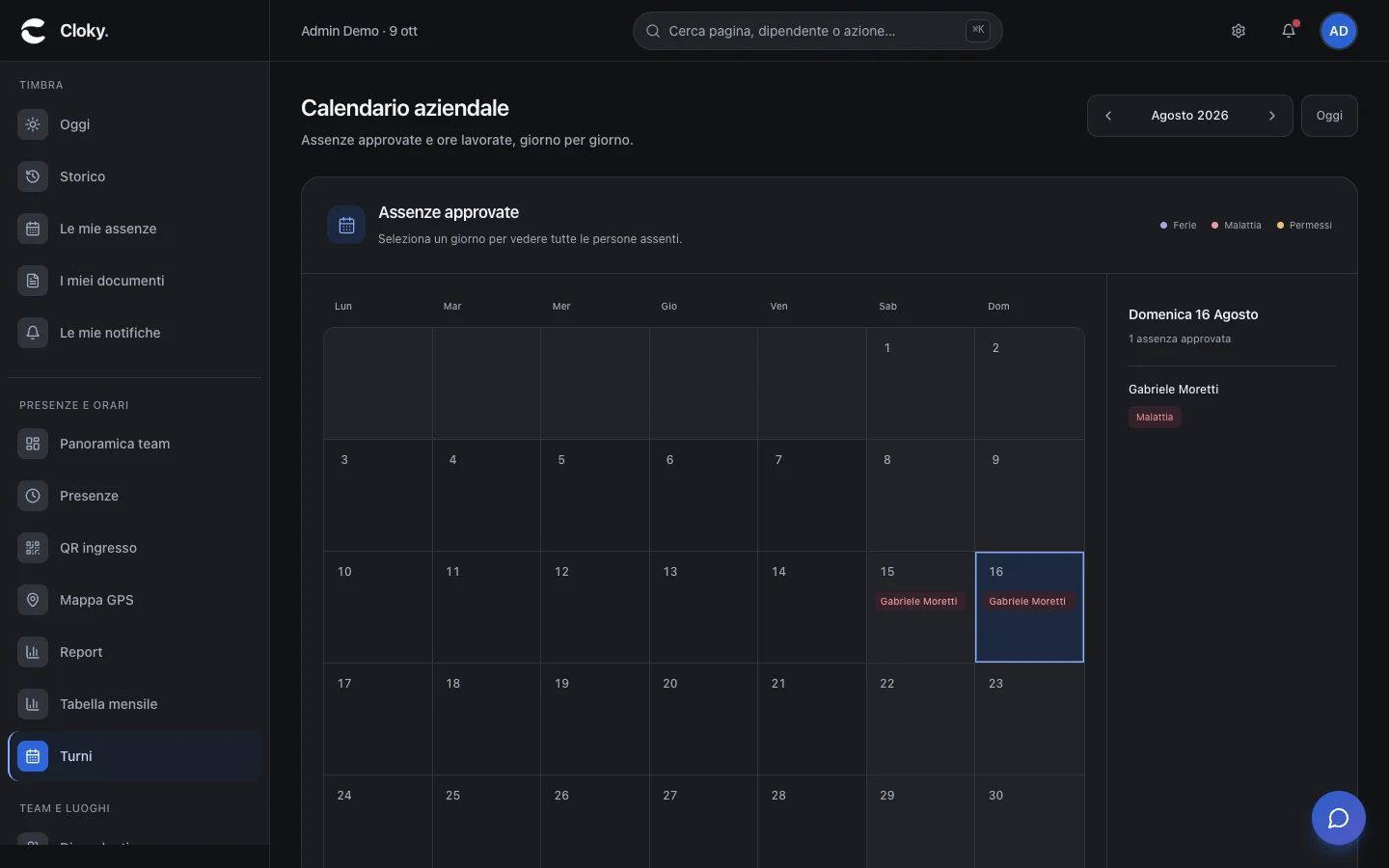The image size is (1389, 868).
Task: Click the Assenze approvate calendar icon
Action: (346, 225)
